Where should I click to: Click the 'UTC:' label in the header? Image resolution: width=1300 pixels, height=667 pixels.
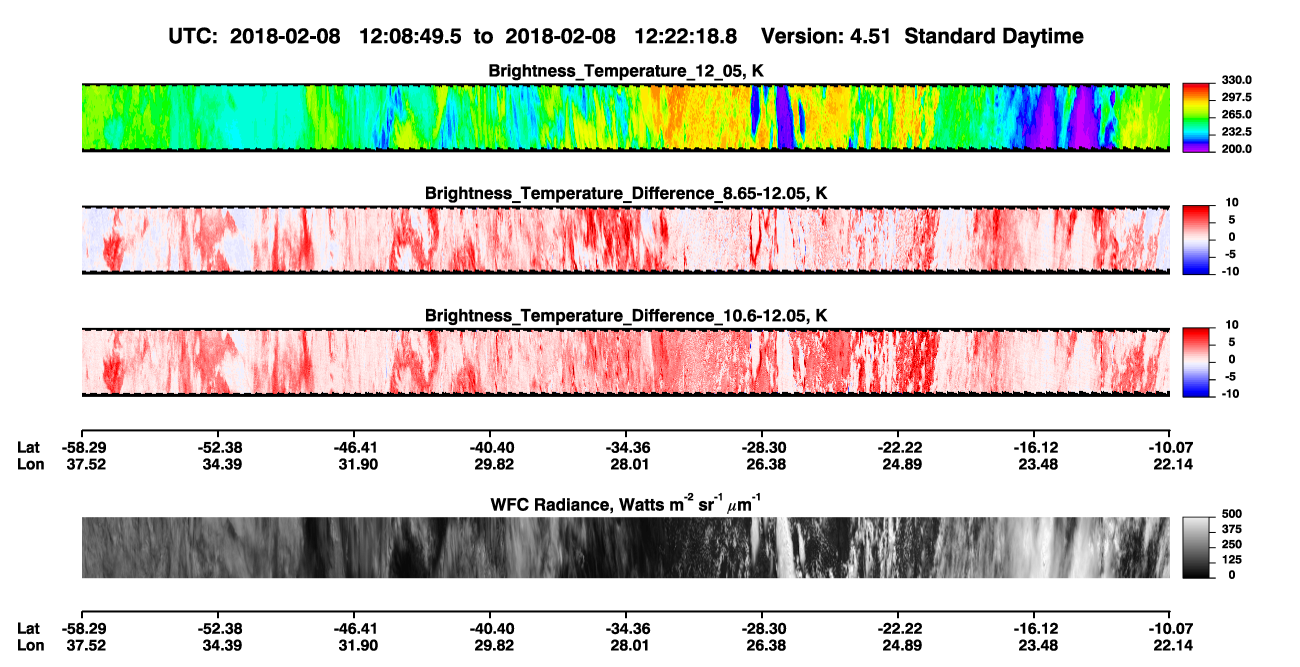[192, 36]
